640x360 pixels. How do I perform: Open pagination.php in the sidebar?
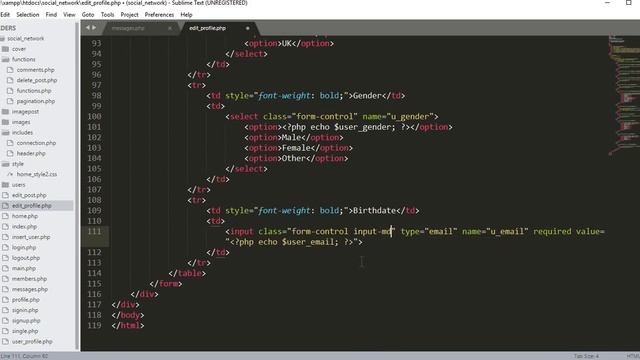[x=36, y=101]
